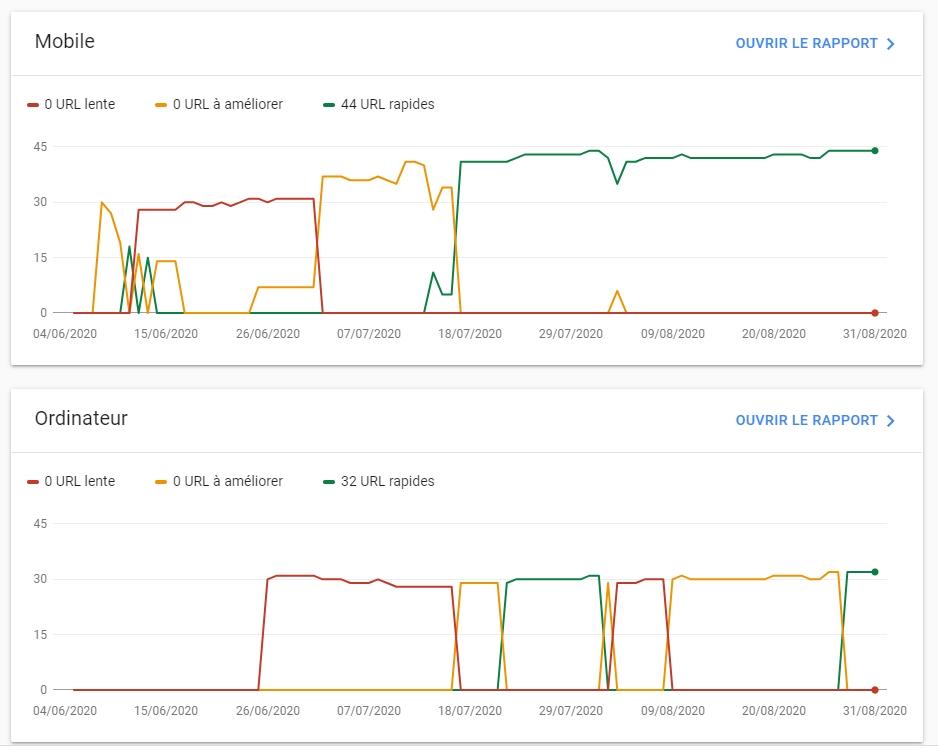938x750 pixels.
Task: Click the red '0 URL lente' legend marker in Ordinateur
Action: pyautogui.click(x=34, y=481)
